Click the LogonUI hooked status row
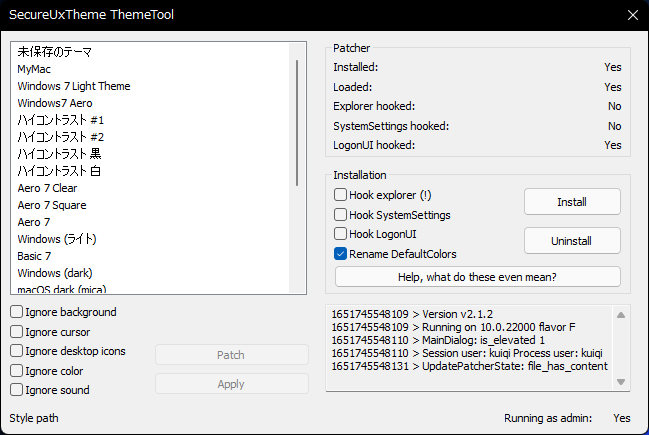 coord(477,145)
